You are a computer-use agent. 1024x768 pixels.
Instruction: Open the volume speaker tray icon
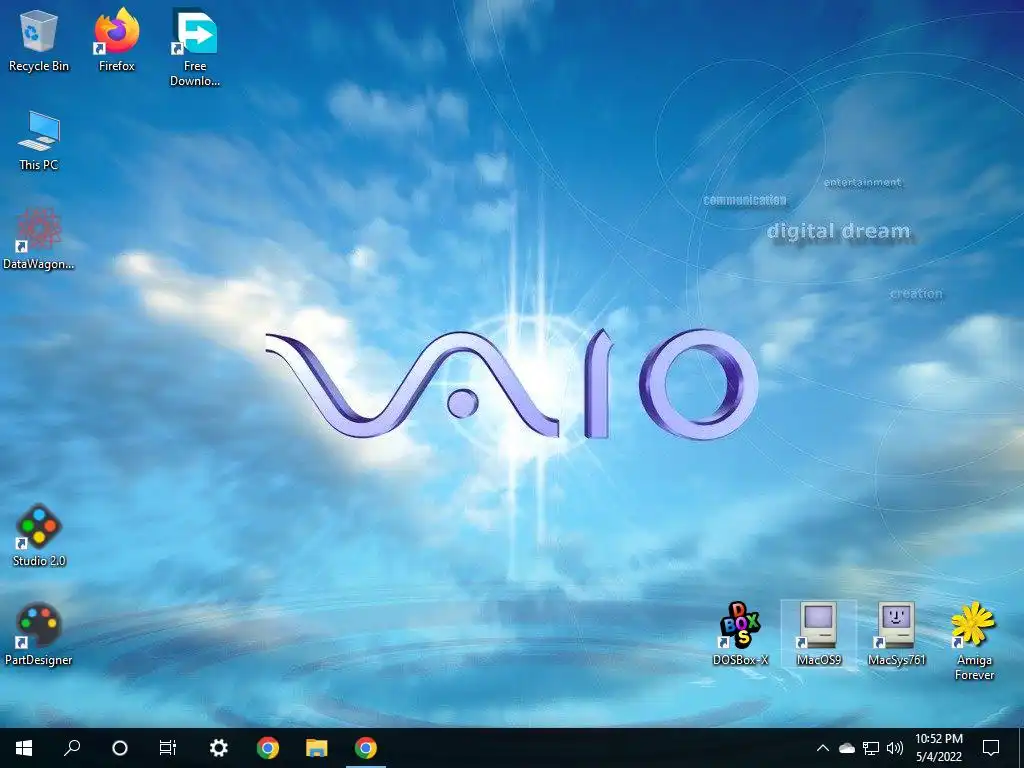coord(895,748)
